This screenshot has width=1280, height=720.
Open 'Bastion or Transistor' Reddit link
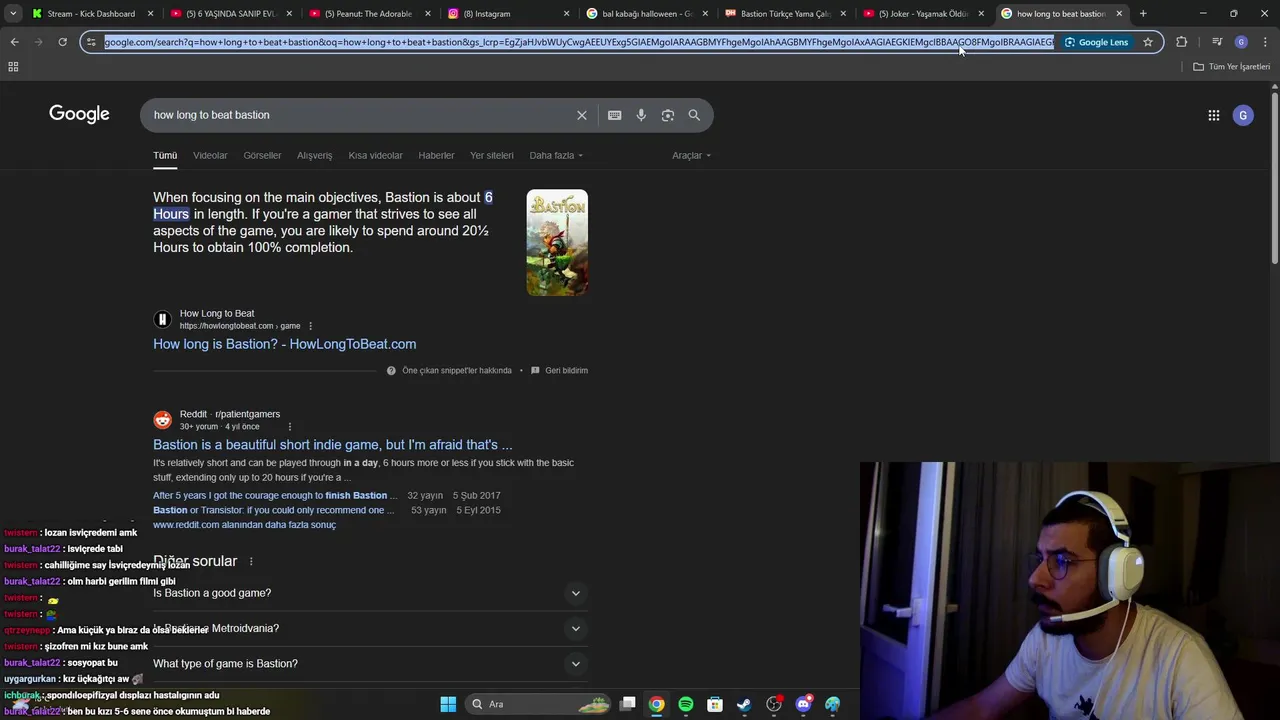pyautogui.click(x=273, y=510)
